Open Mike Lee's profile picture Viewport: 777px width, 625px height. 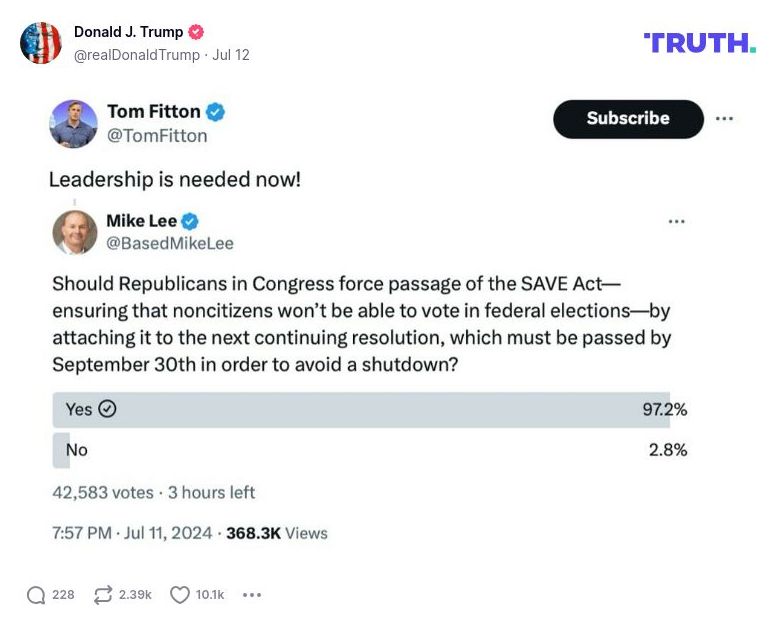pos(75,232)
